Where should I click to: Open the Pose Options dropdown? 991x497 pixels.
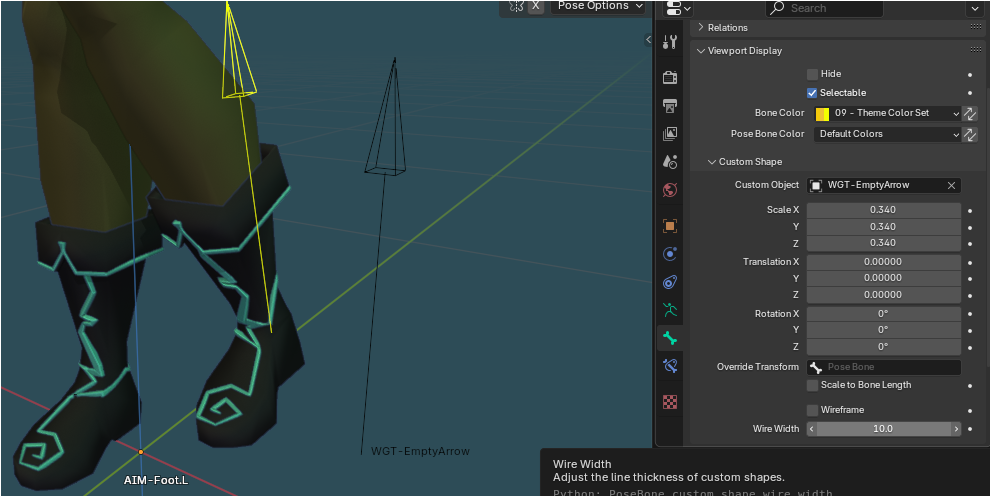tap(598, 6)
